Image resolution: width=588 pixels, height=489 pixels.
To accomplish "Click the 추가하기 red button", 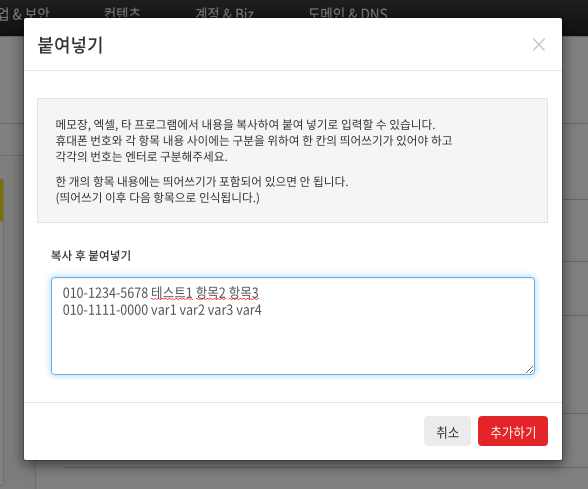I will pyautogui.click(x=513, y=431).
